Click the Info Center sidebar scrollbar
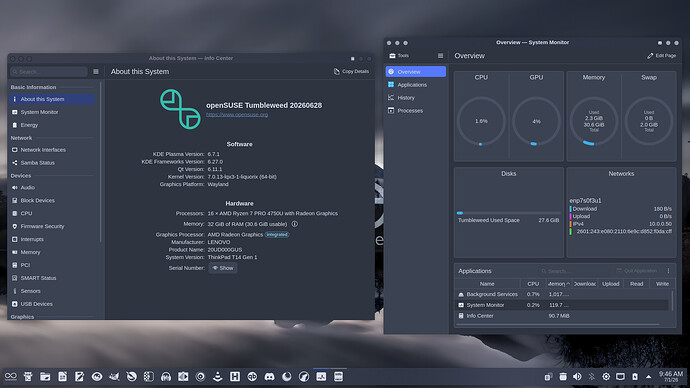This screenshot has width=690, height=388. [101, 162]
